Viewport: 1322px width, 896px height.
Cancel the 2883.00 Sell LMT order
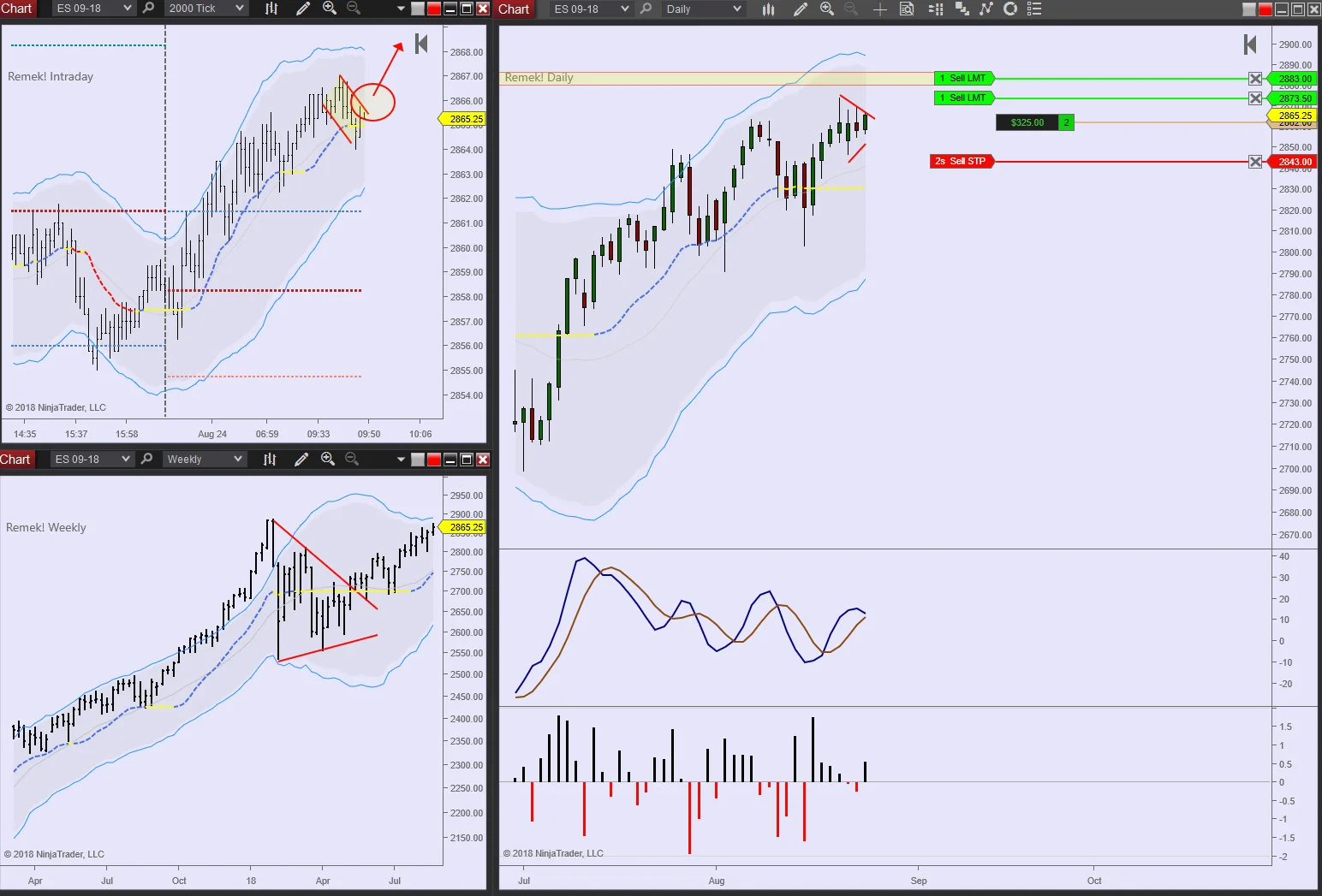coord(1255,79)
